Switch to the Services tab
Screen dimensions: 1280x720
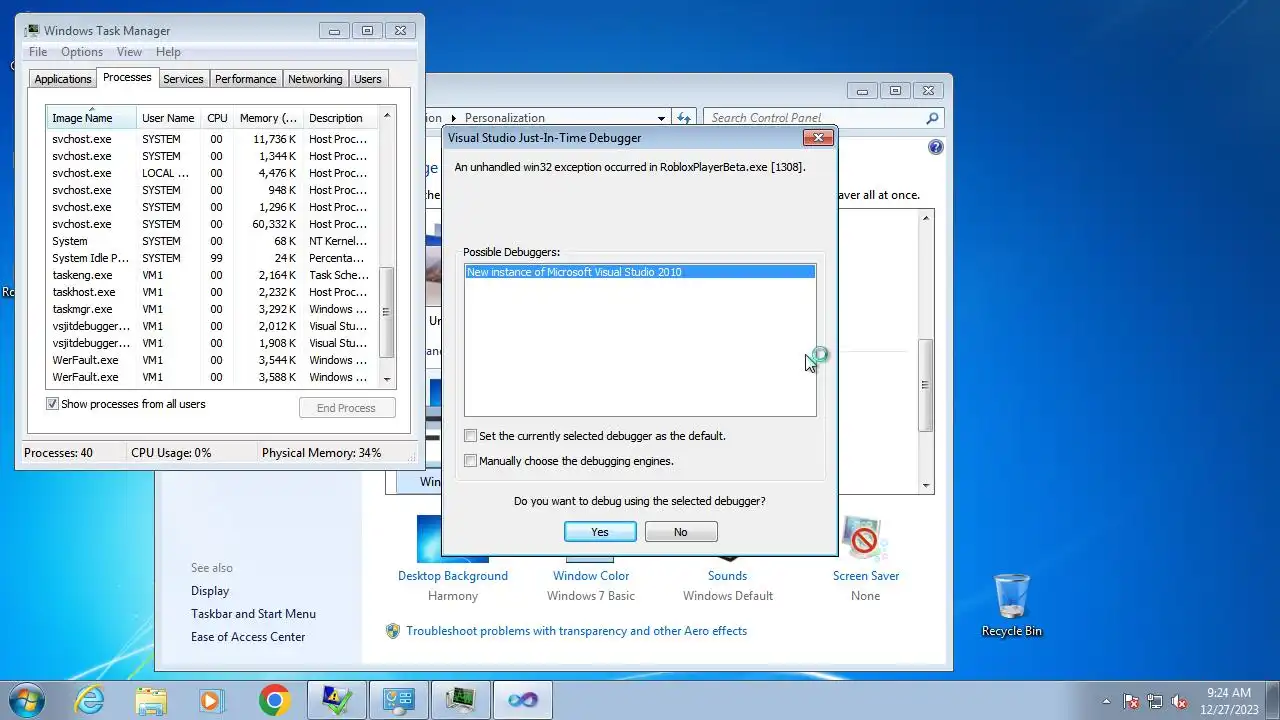pyautogui.click(x=183, y=79)
